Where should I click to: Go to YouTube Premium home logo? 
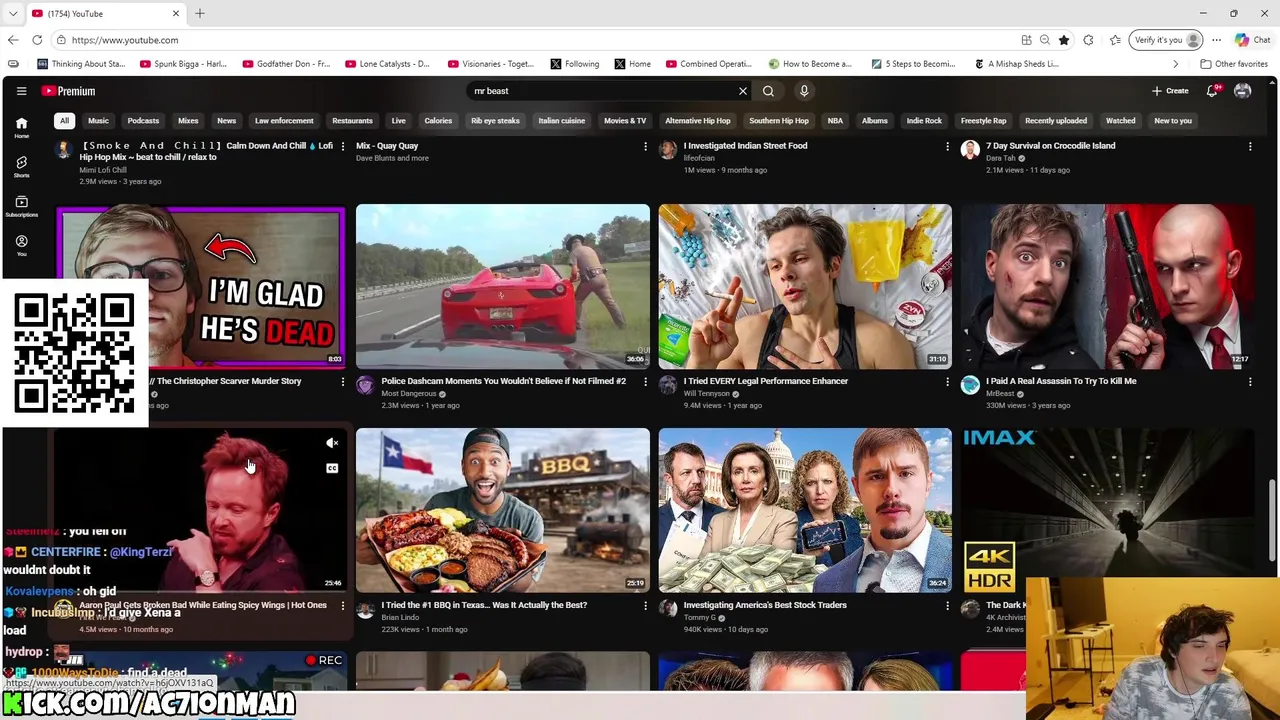pyautogui.click(x=68, y=91)
